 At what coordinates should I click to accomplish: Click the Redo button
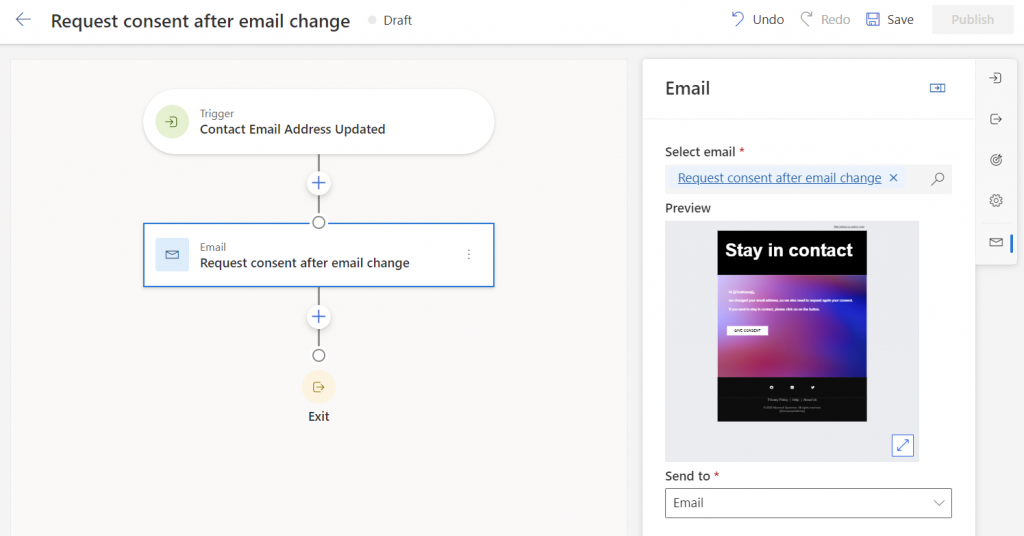[x=825, y=20]
